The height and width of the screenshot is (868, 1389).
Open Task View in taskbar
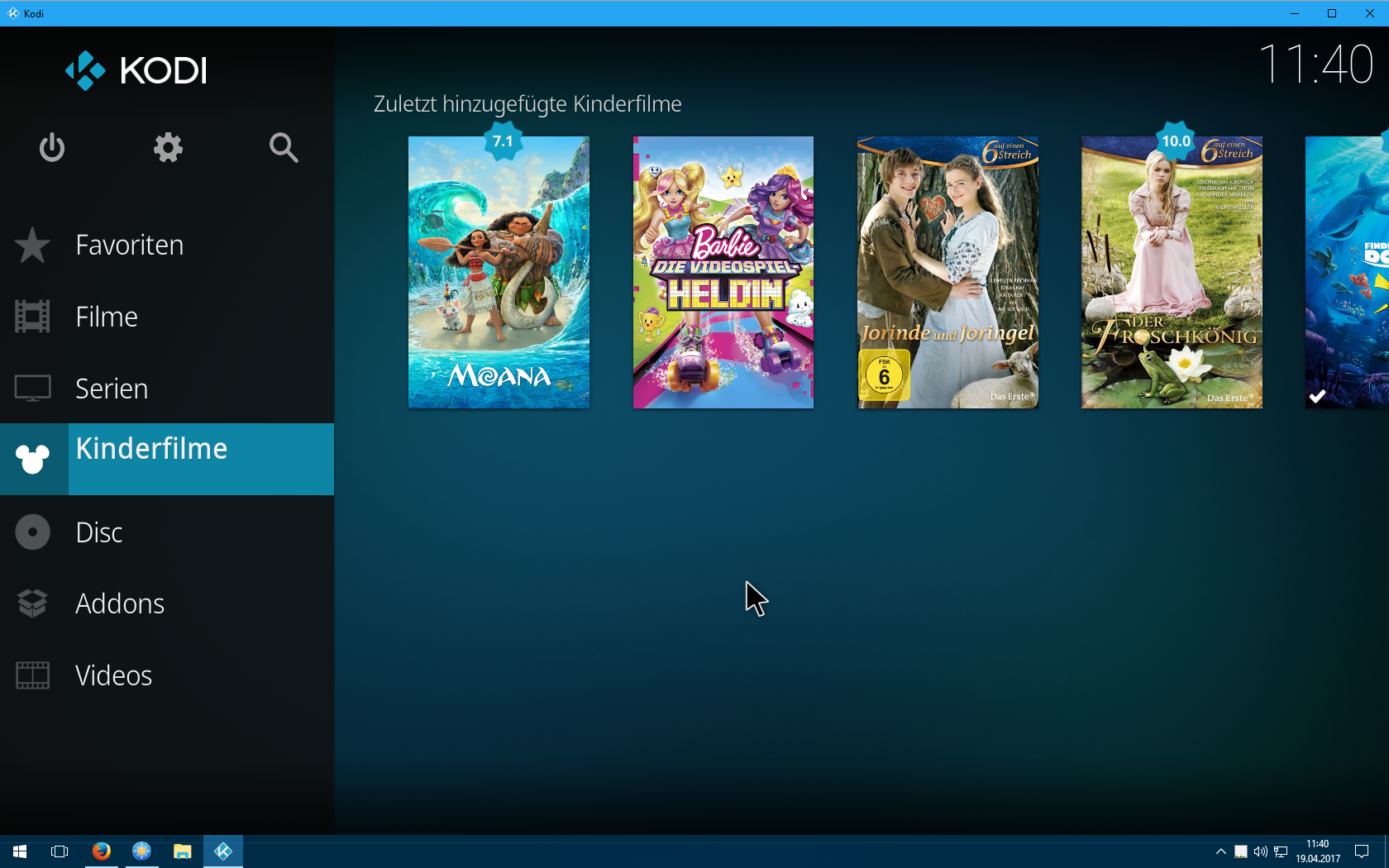click(60, 851)
